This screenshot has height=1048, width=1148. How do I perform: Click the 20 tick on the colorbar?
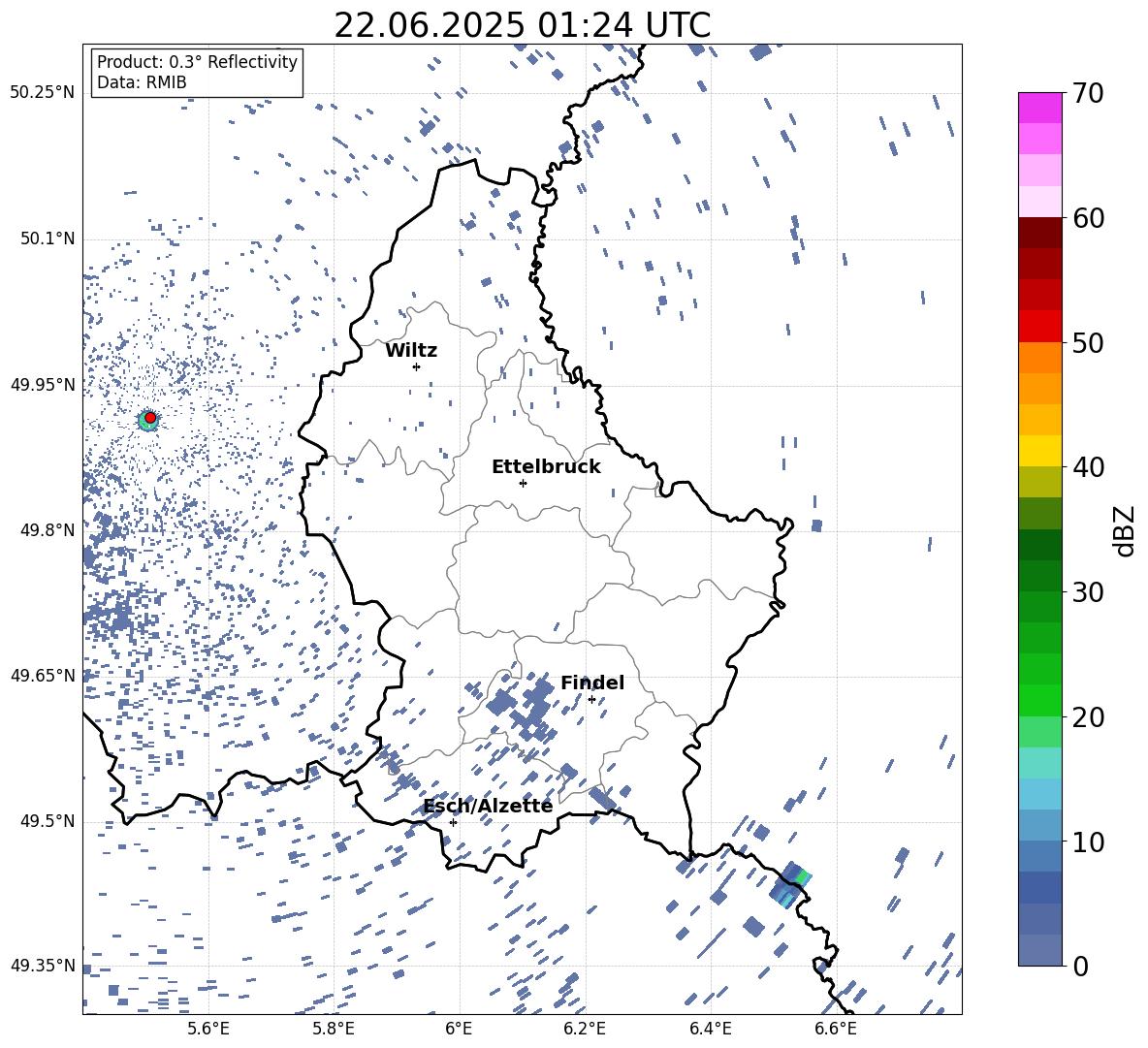[x=1087, y=717]
